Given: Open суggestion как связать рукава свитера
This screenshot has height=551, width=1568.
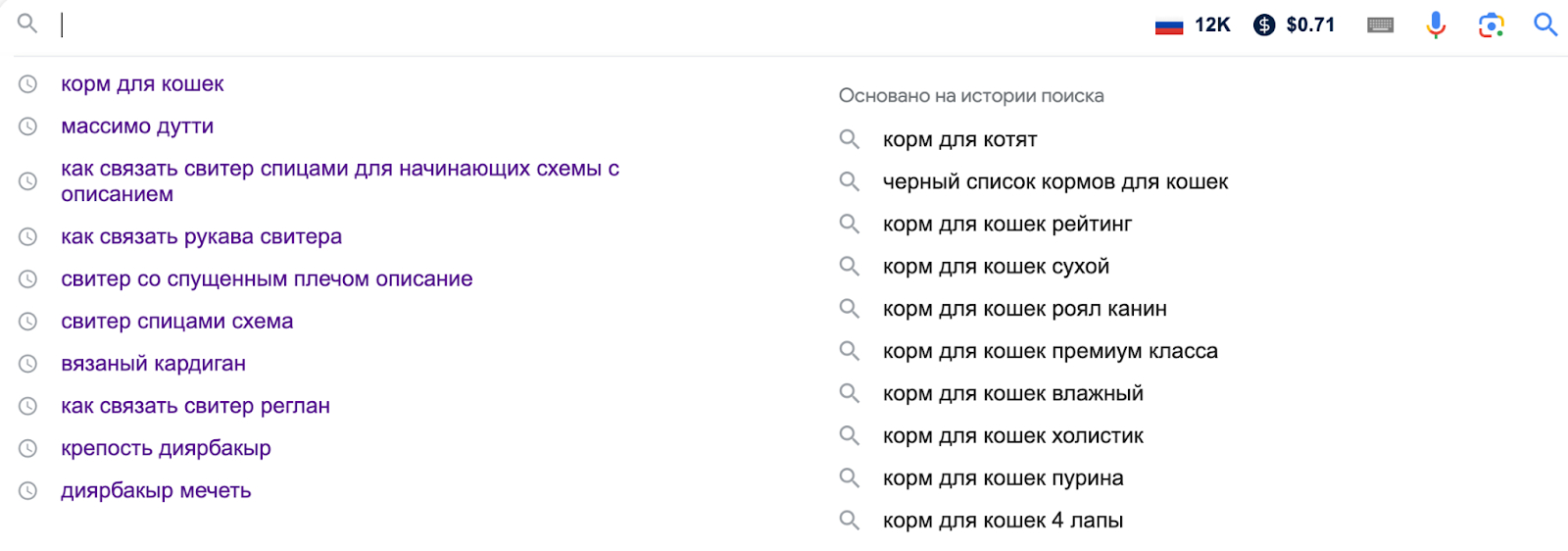Looking at the screenshot, I should (201, 237).
